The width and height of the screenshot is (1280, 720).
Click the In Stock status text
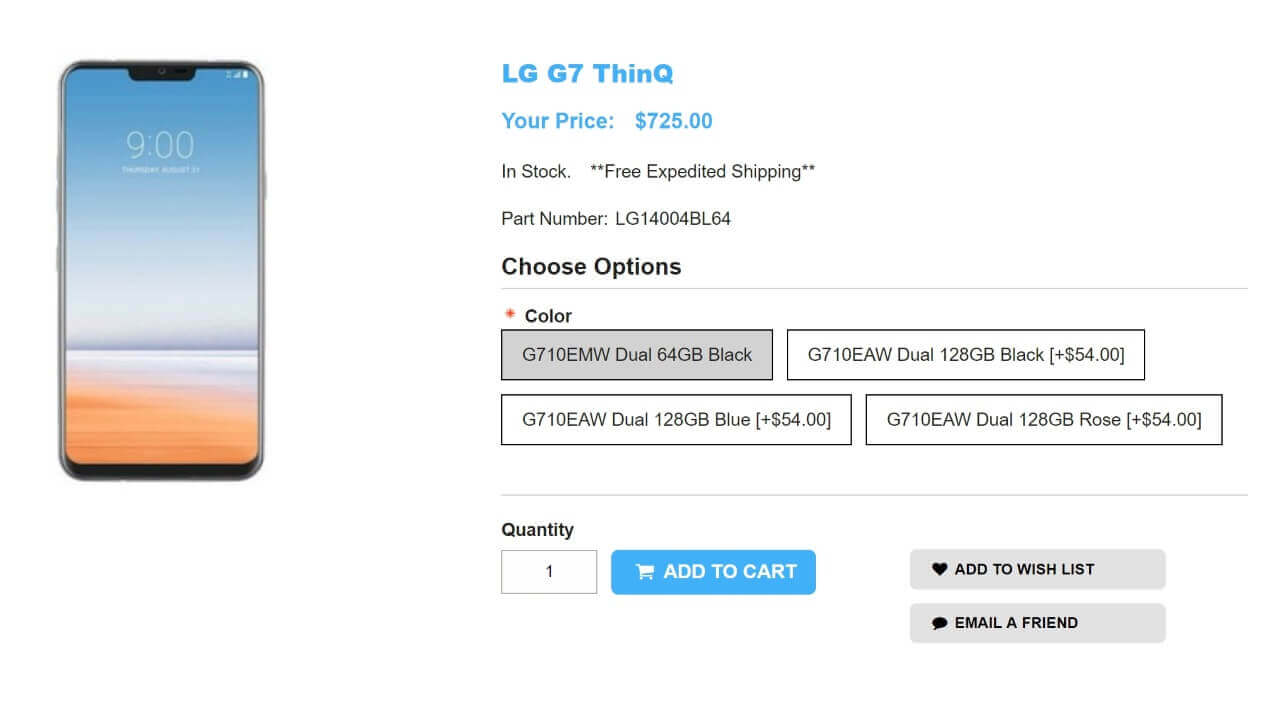[x=536, y=171]
